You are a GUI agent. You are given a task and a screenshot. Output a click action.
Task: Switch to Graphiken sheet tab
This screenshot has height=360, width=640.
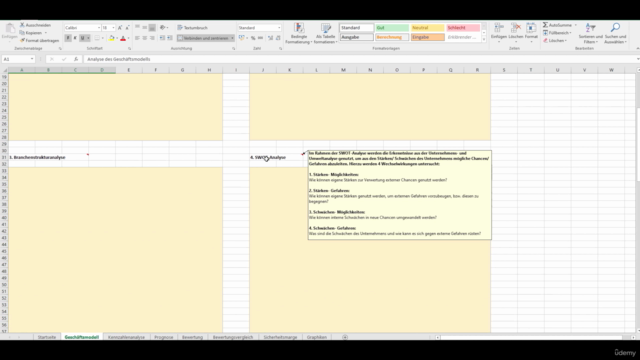(x=317, y=337)
